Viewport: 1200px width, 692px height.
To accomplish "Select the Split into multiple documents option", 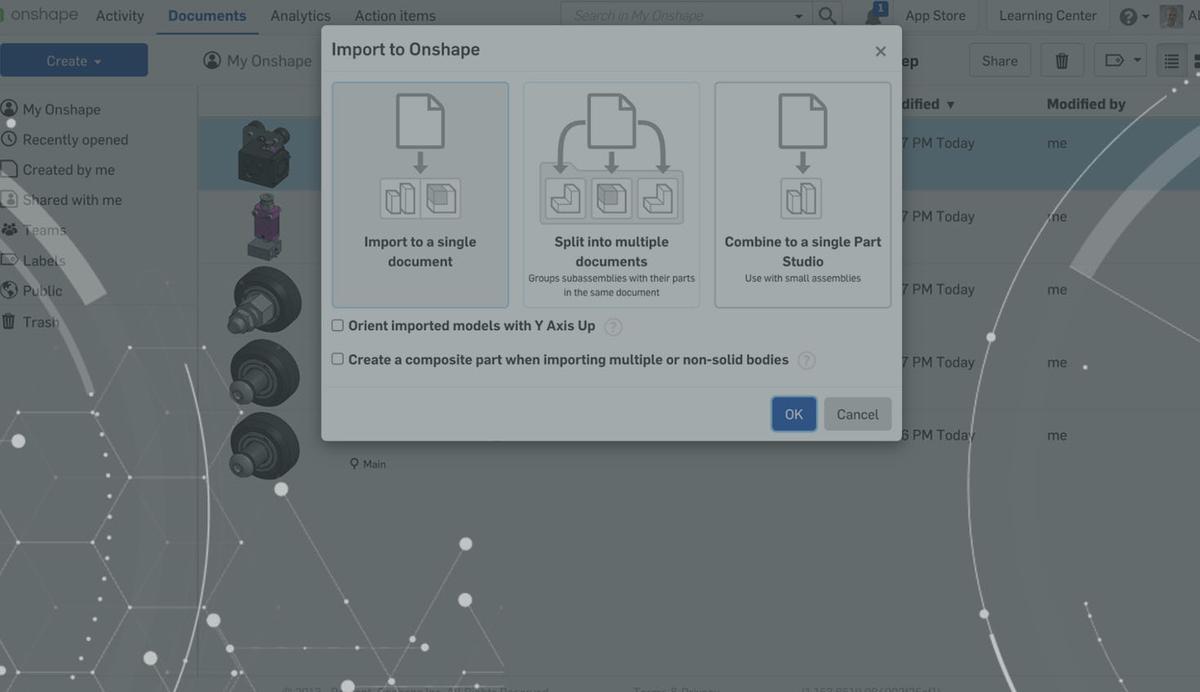I will (612, 194).
